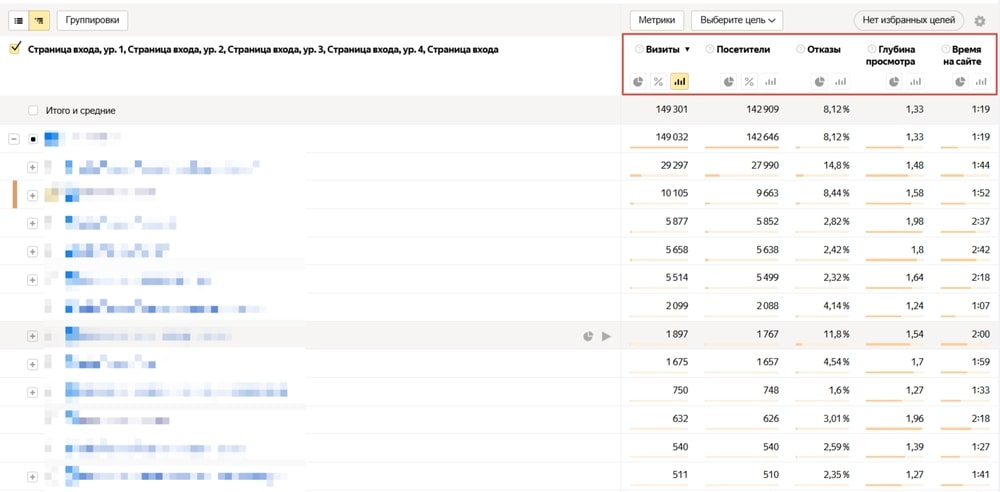Show percent view for Визиты column
1000x492 pixels.
659,82
